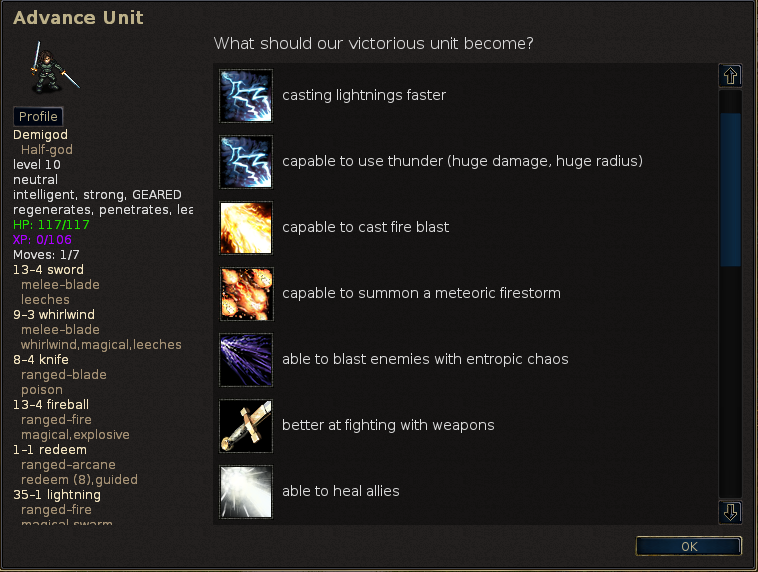758x572 pixels.
Task: Select 'capable to use thunder' option text
Action: pyautogui.click(x=462, y=161)
